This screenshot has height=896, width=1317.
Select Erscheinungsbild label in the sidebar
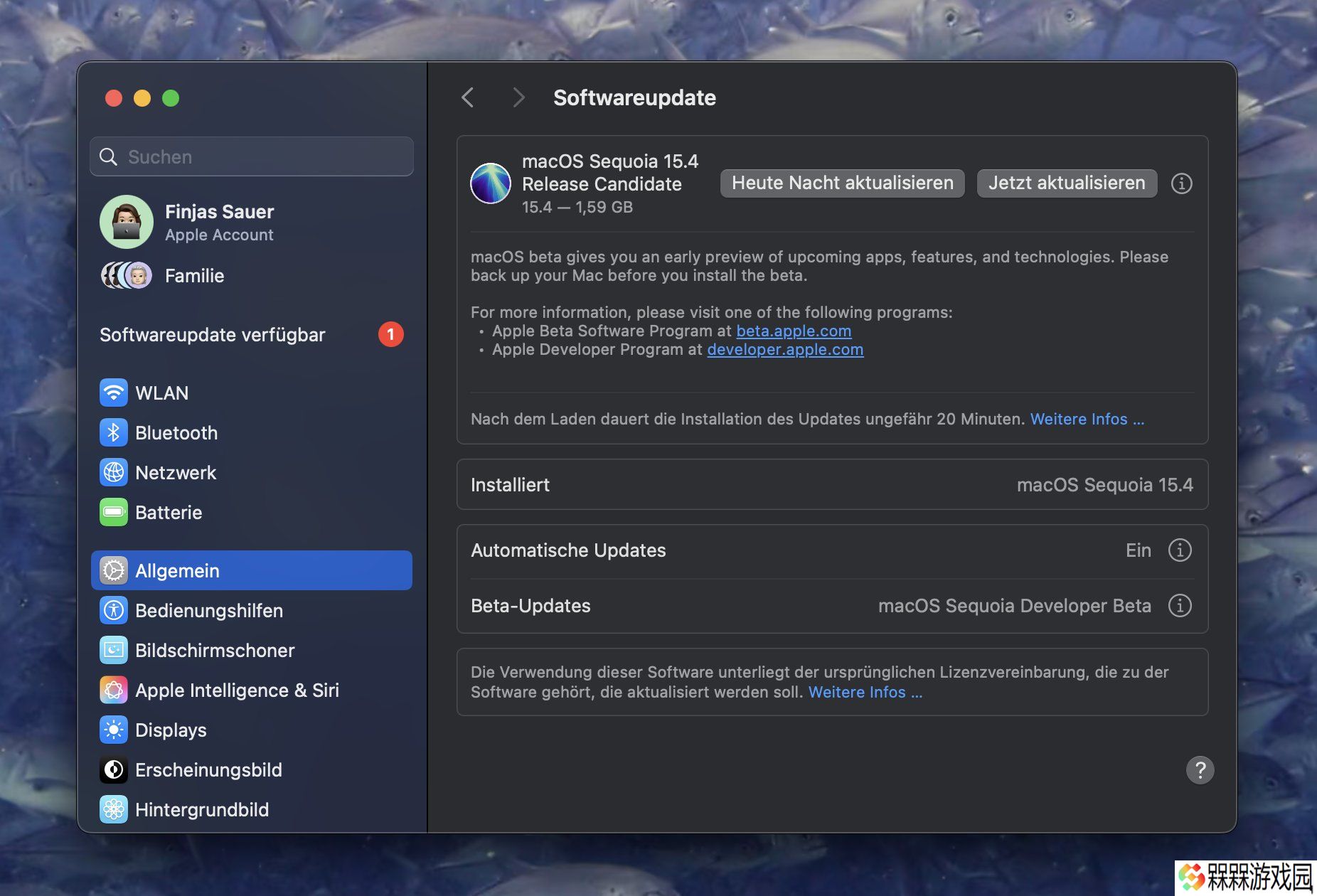click(x=208, y=769)
